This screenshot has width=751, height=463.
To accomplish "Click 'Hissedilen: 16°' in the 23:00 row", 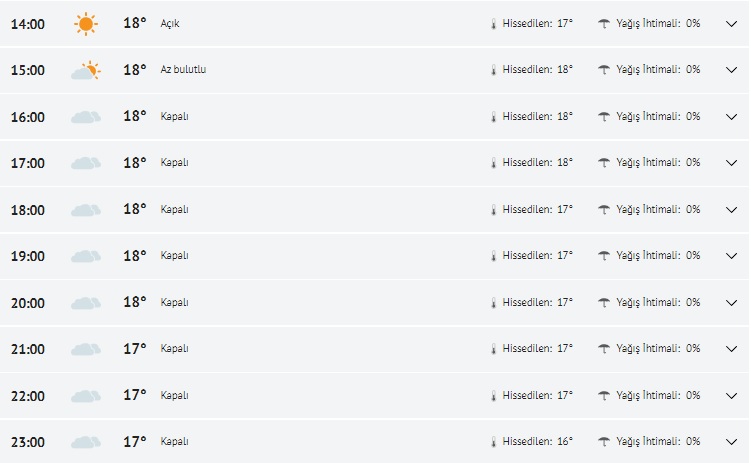I will pos(538,441).
